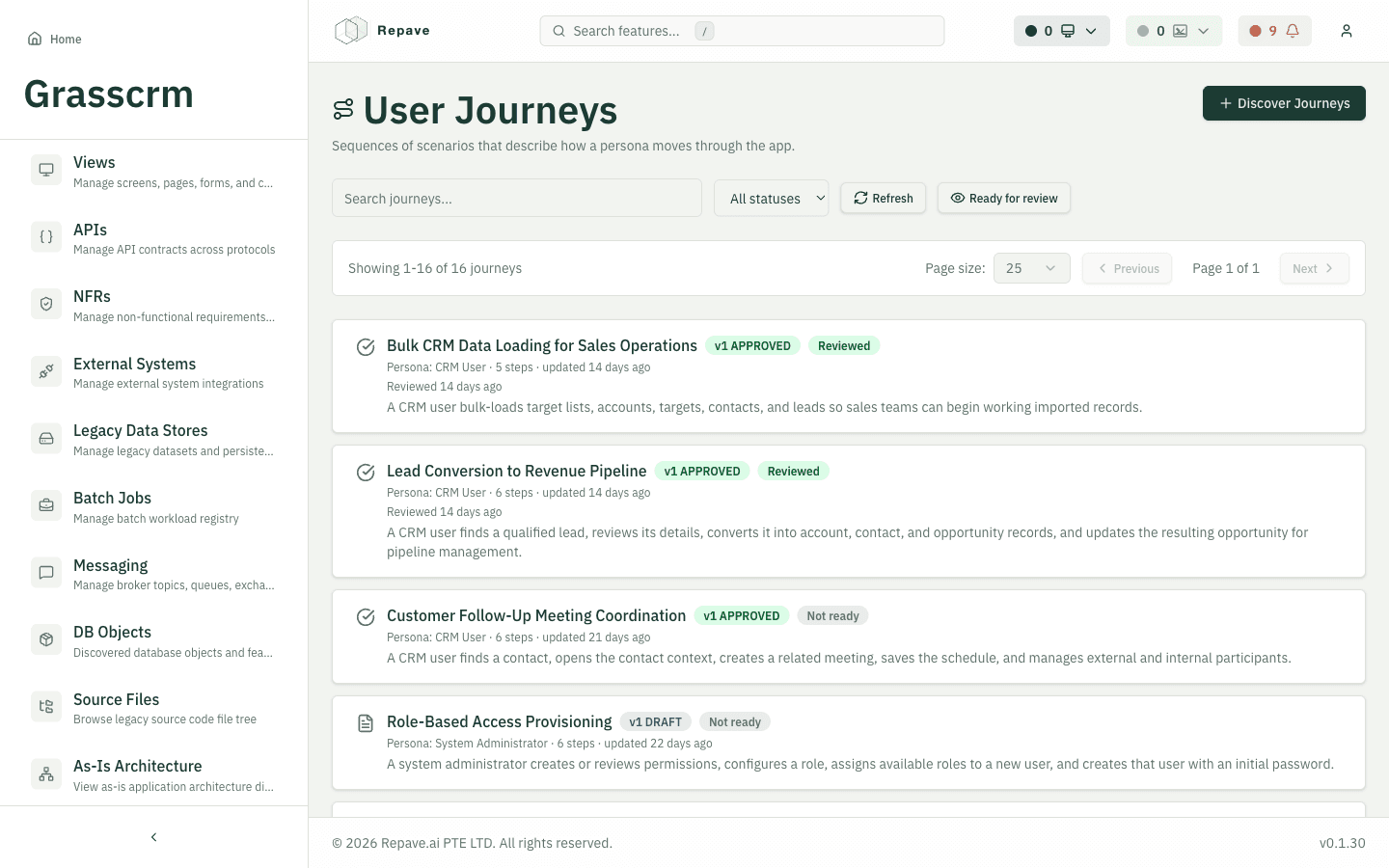Viewport: 1389px width, 868px height.
Task: Collapse the sidebar with the chevron
Action: (153, 837)
